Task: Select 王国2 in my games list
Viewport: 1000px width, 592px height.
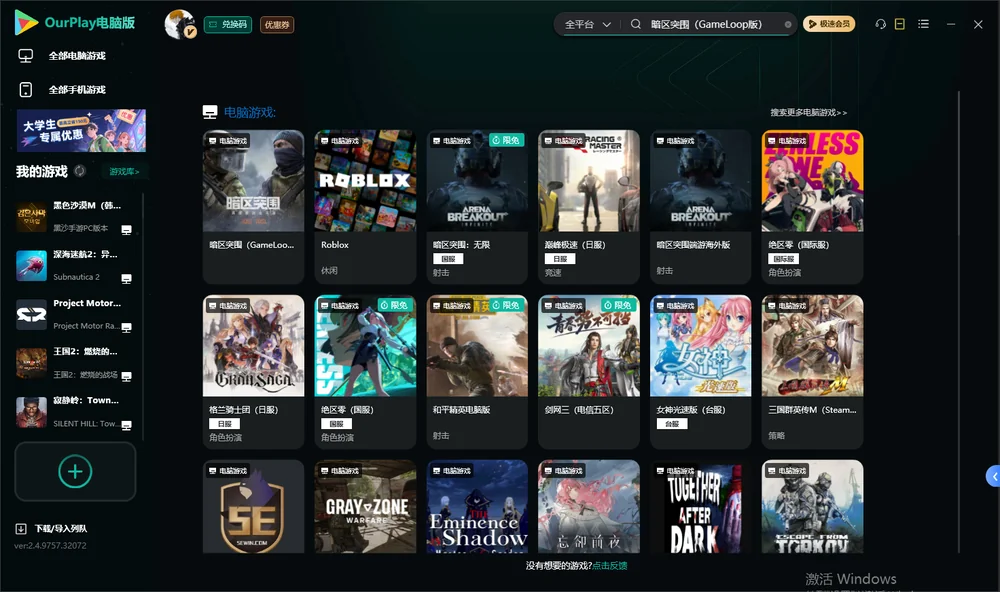Action: (x=75, y=362)
